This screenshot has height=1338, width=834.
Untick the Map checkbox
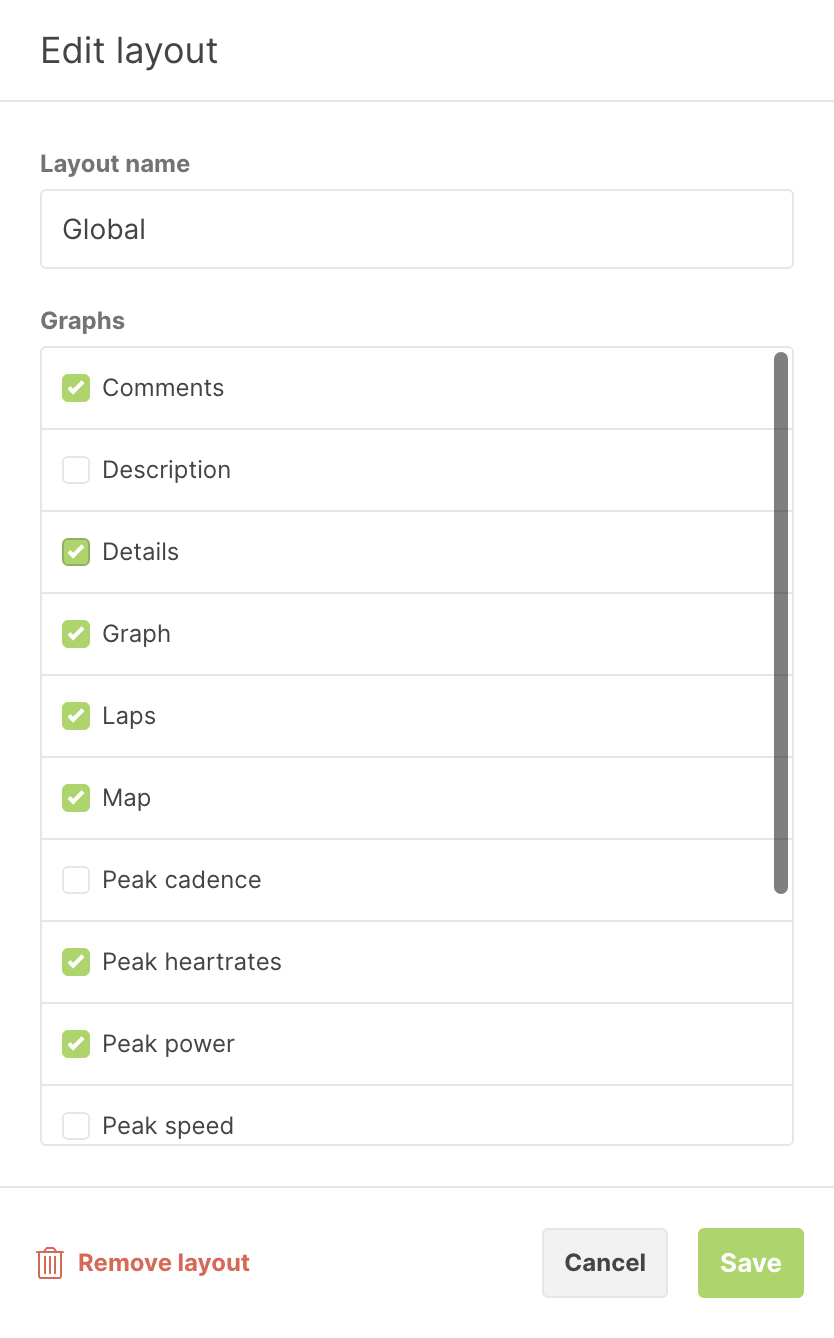[76, 798]
